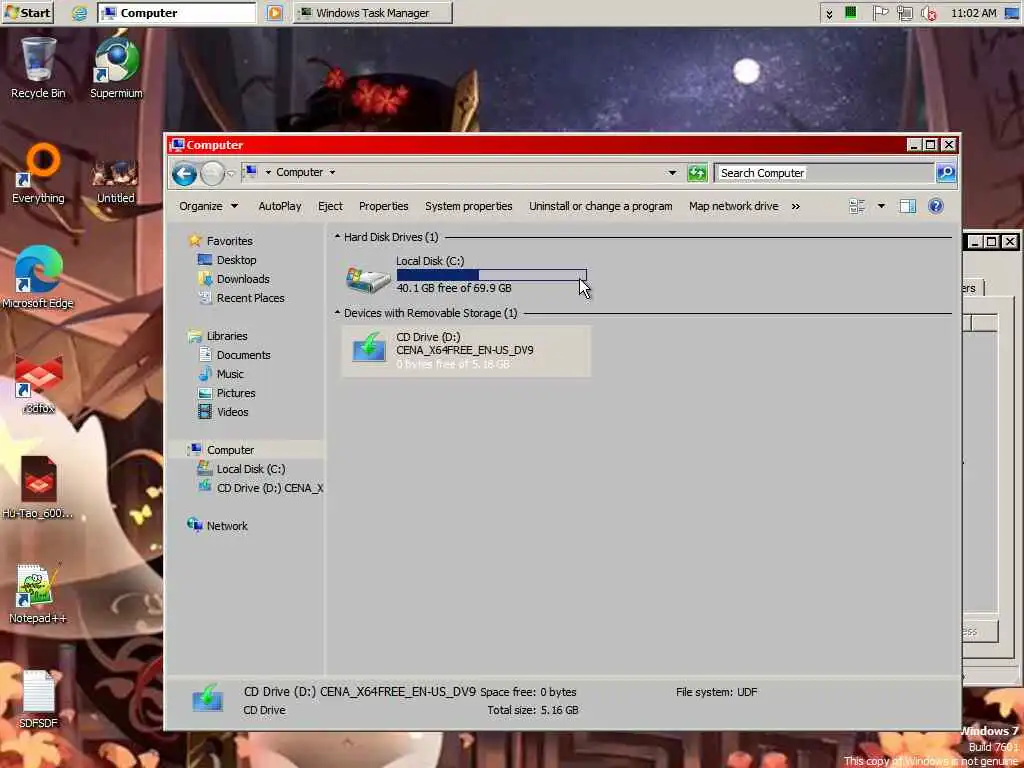Change view with the view icon
The height and width of the screenshot is (768, 1024).
[x=857, y=206]
